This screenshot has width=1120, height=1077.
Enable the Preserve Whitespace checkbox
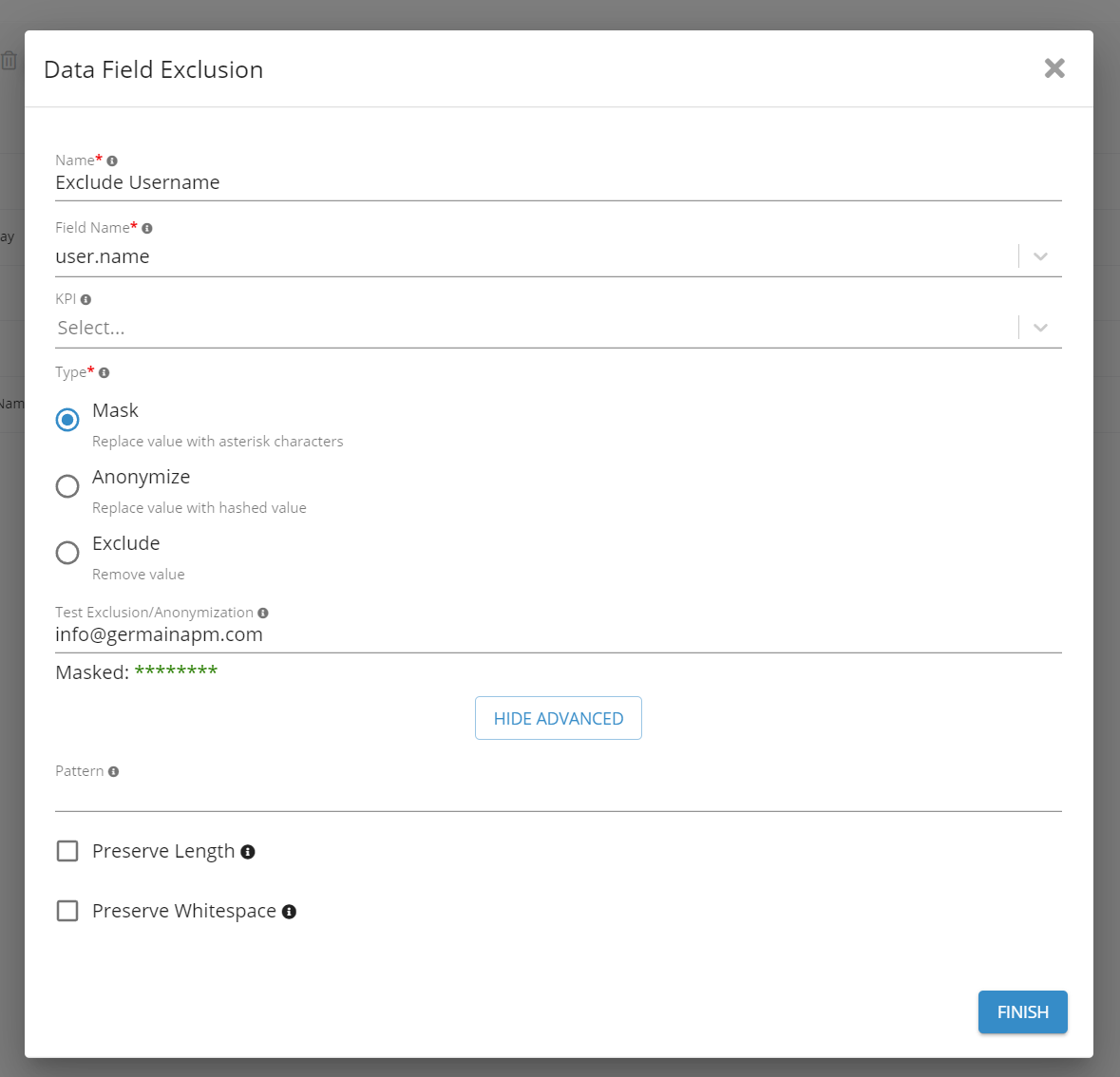(66, 910)
